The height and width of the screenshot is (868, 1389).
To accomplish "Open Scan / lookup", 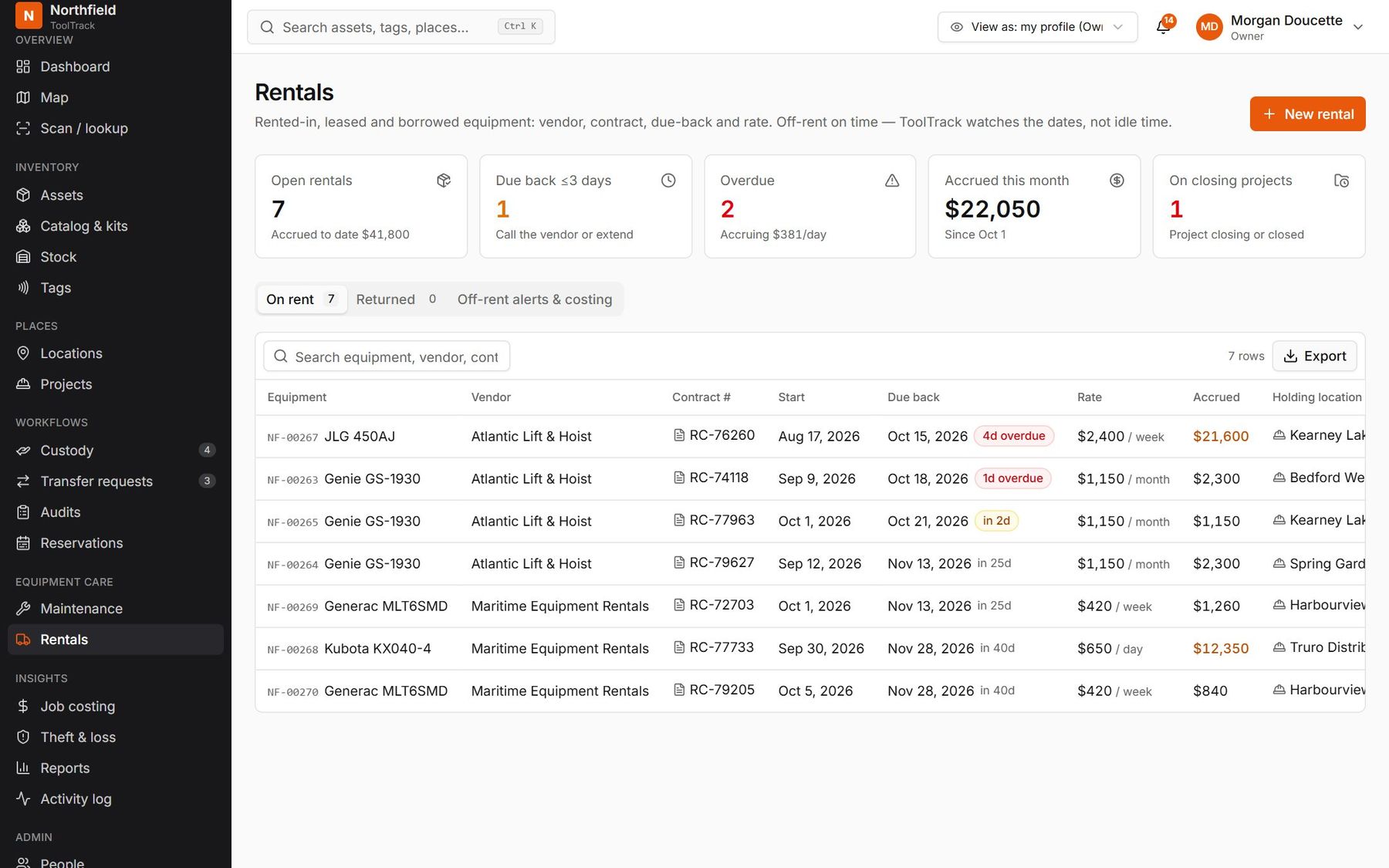I will click(116, 128).
